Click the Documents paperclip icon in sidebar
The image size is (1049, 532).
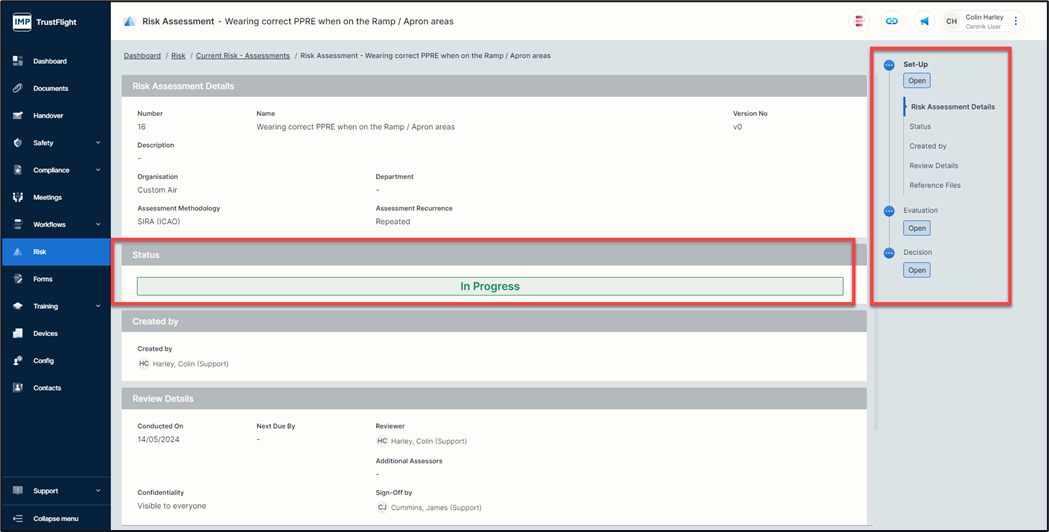coord(18,89)
